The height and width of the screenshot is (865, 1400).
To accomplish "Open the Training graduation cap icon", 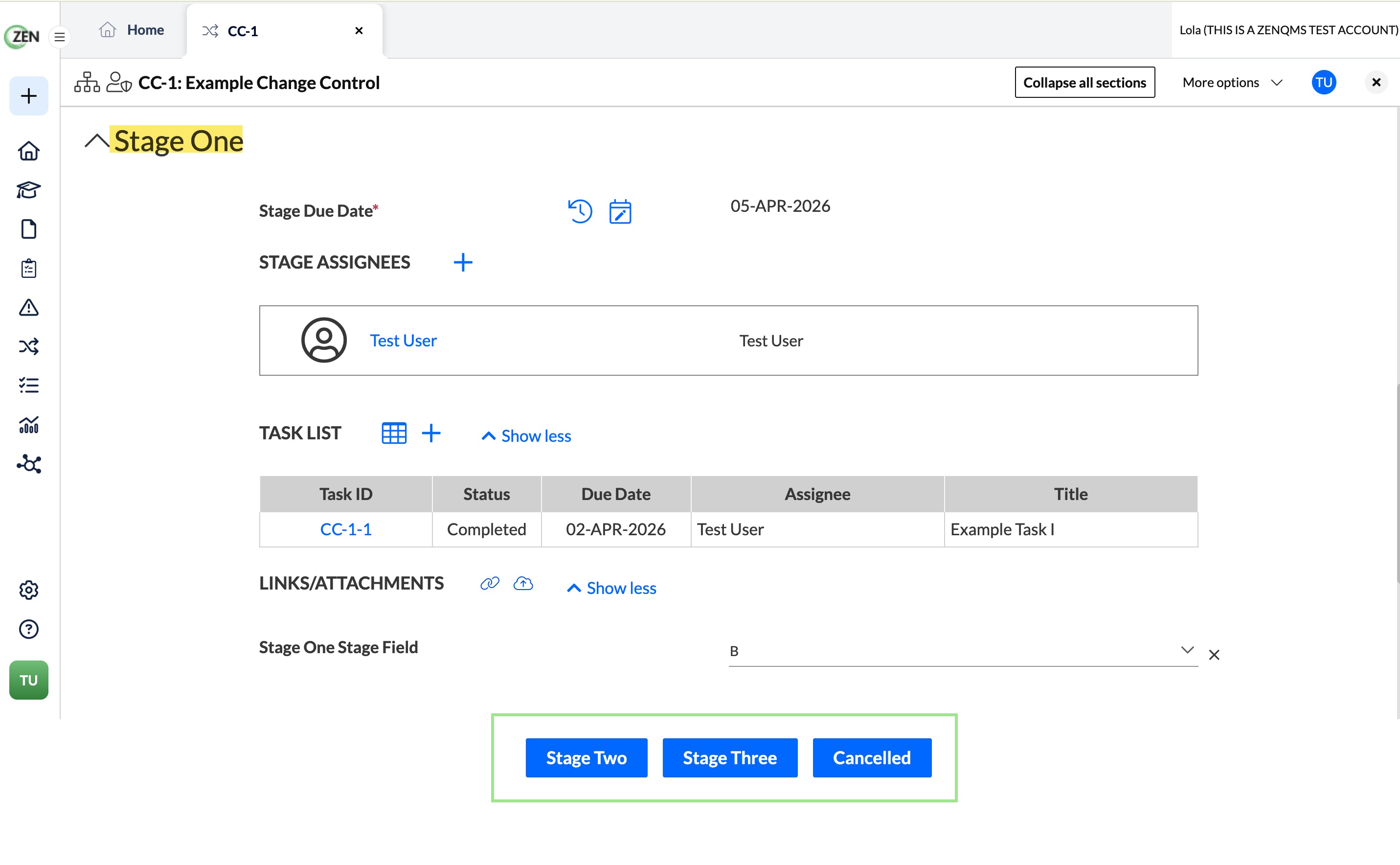I will [x=28, y=190].
